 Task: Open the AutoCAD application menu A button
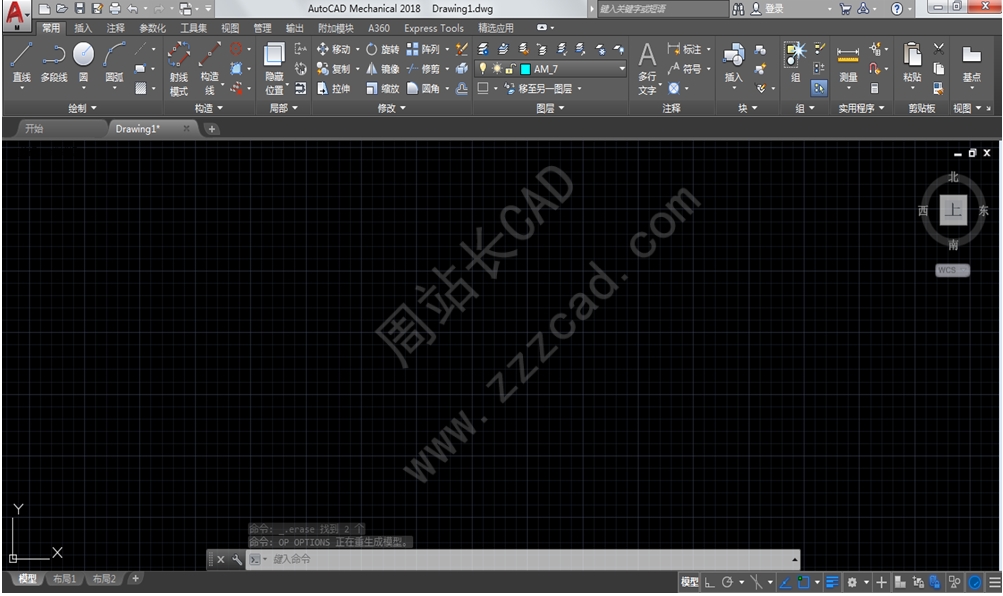pos(16,15)
